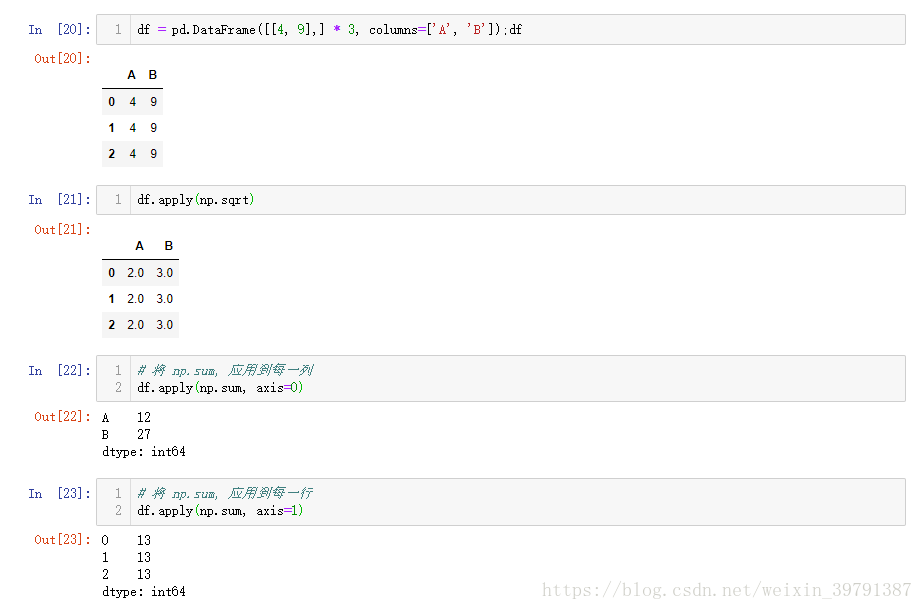Click the B 27 result in Out[22]

(x=126, y=435)
